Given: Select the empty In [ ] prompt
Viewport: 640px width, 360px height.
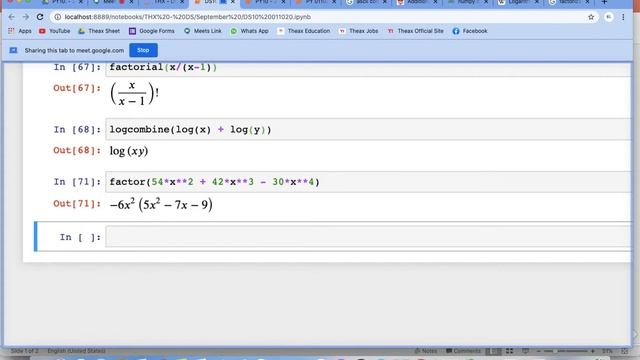Looking at the screenshot, I should click(x=80, y=237).
